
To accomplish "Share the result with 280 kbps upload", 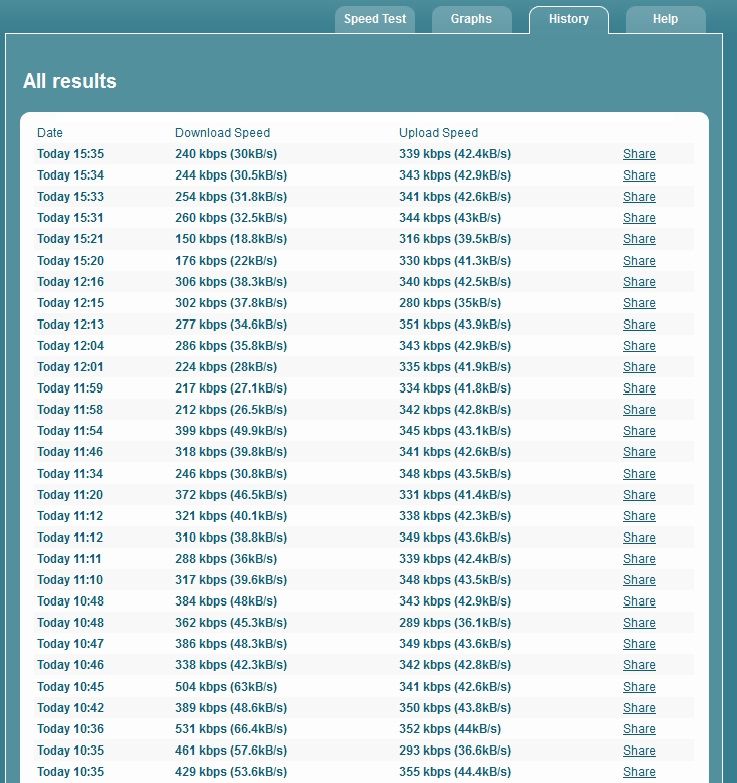I will click(x=639, y=303).
